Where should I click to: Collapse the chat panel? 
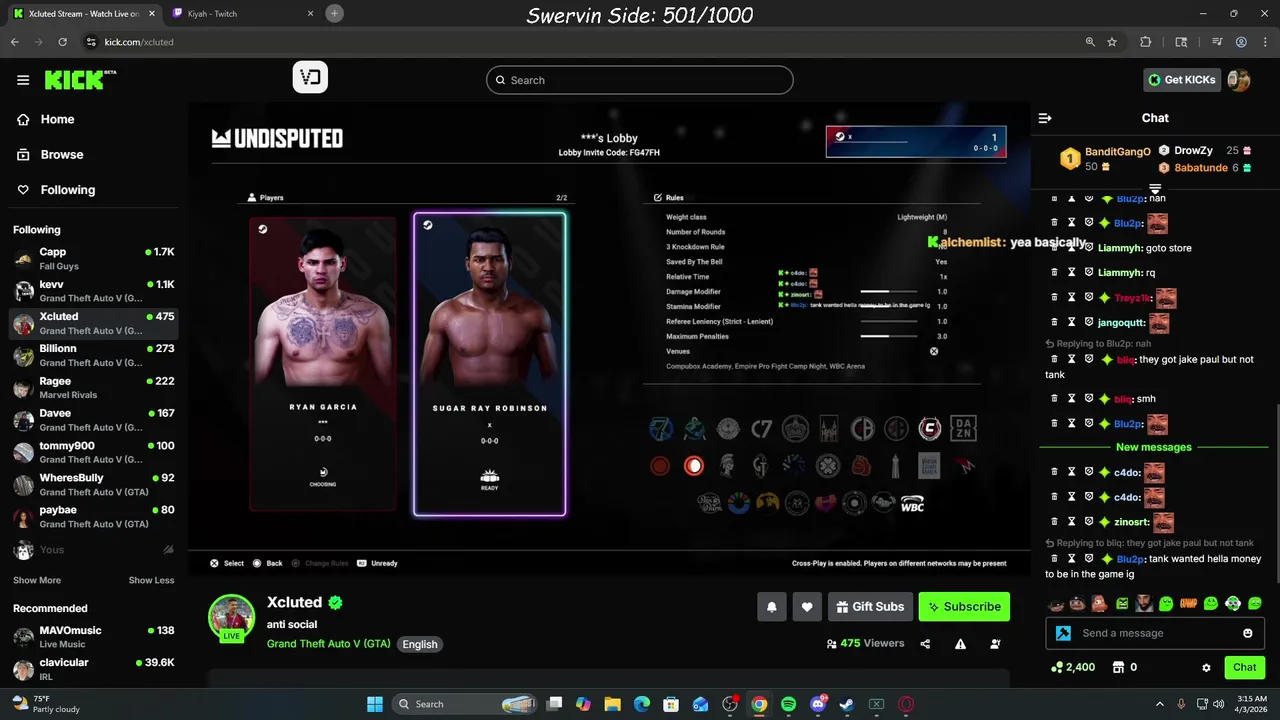point(1045,118)
